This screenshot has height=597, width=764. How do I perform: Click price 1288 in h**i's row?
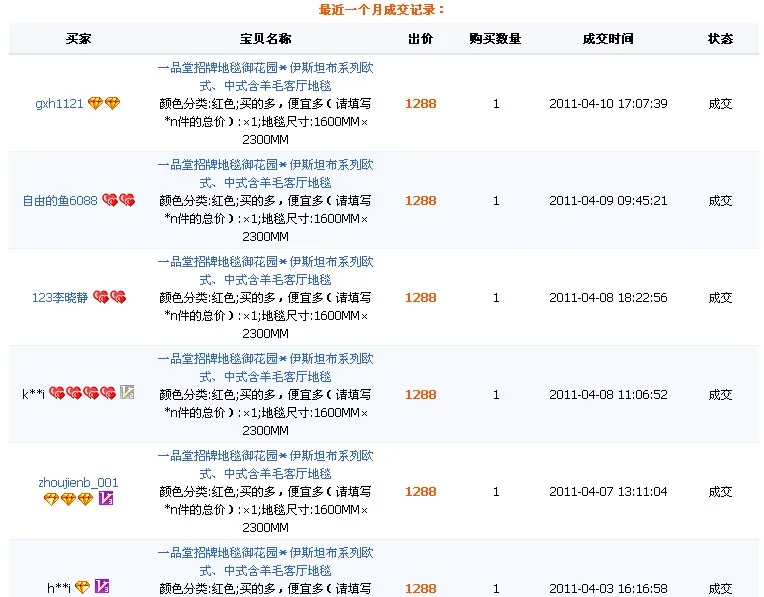pyautogui.click(x=420, y=588)
